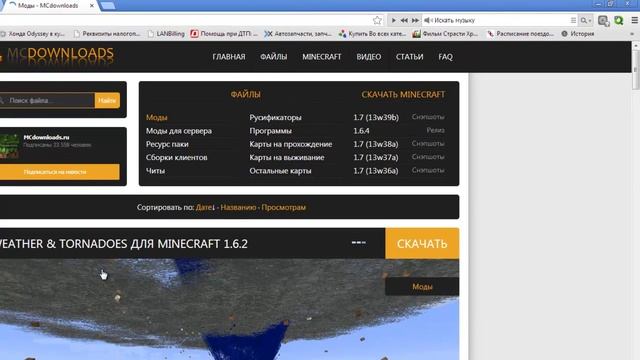Click the page vertical scrollbar thumb

click(636, 69)
